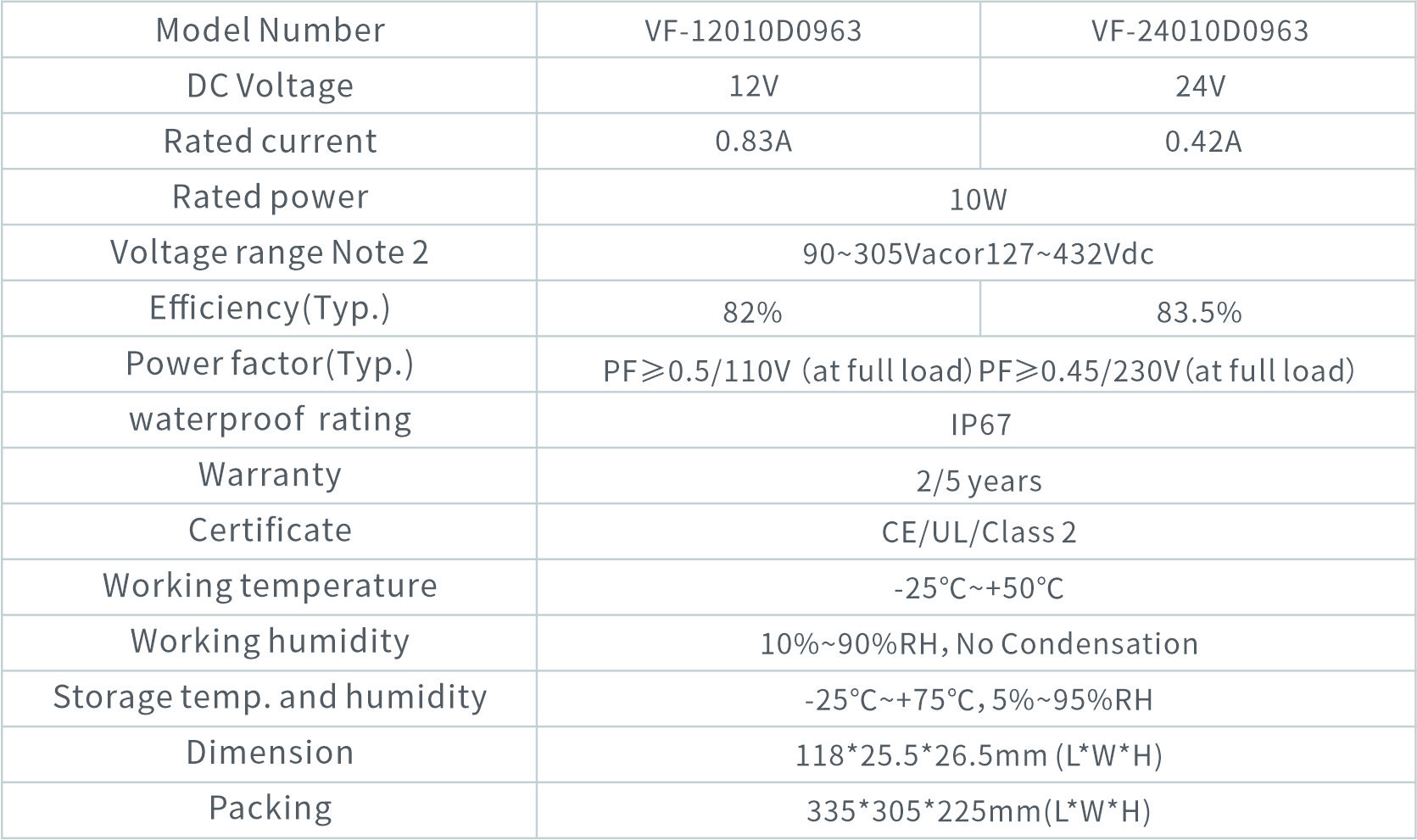Select the 90~305Vac voltage range value
1417x840 pixels.
pyautogui.click(x=978, y=254)
